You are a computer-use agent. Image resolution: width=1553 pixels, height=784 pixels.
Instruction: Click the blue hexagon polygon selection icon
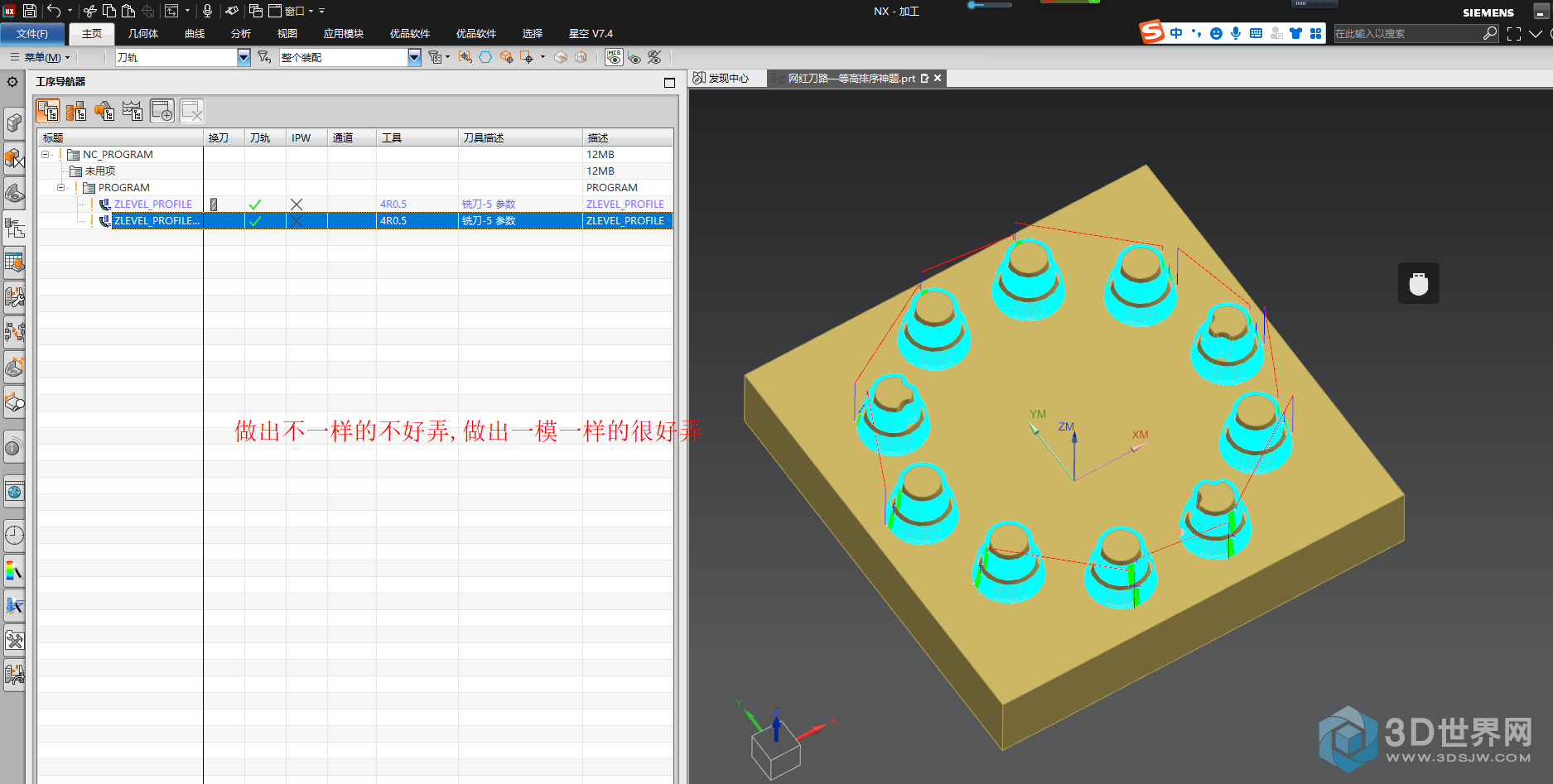coord(485,57)
